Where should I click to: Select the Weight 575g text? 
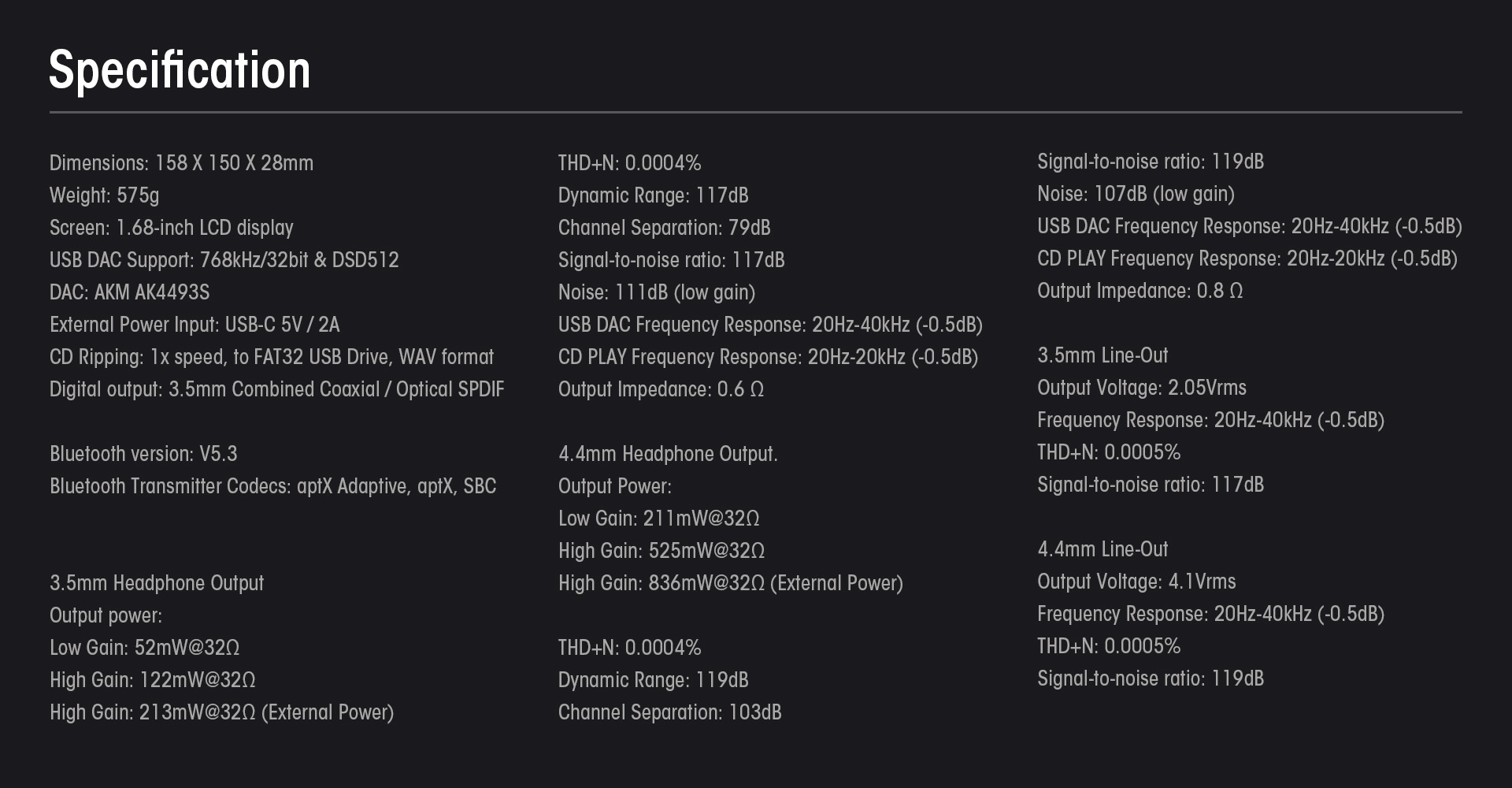(x=104, y=195)
